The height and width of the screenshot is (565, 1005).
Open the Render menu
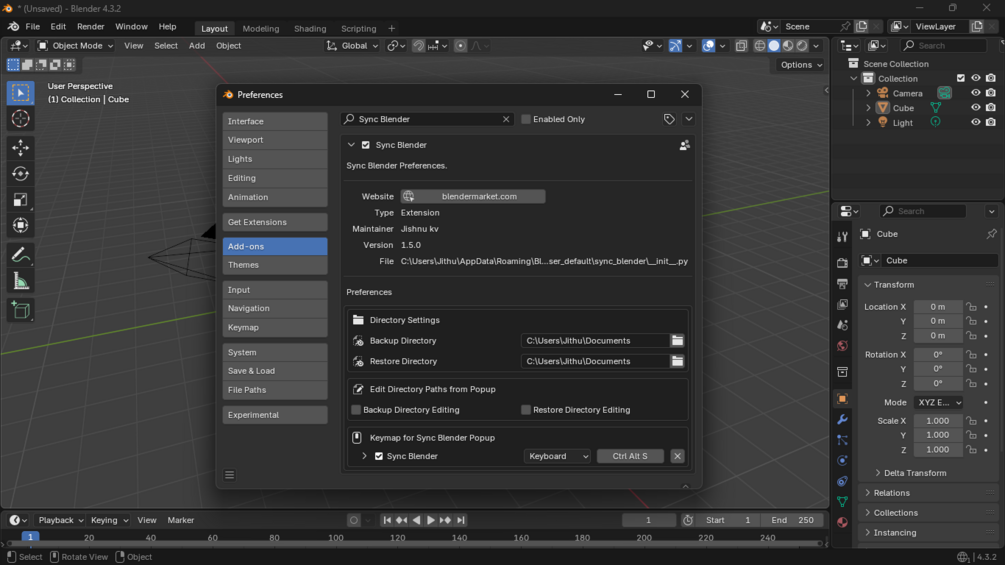(x=90, y=27)
